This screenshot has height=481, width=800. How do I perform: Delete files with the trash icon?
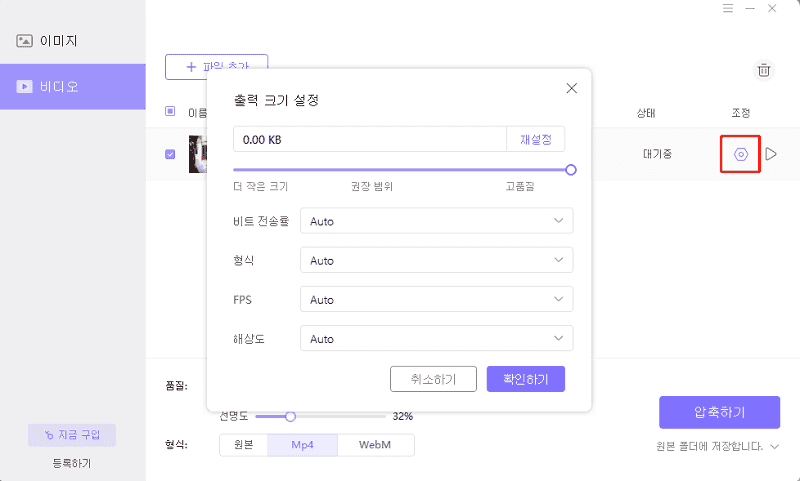[764, 70]
